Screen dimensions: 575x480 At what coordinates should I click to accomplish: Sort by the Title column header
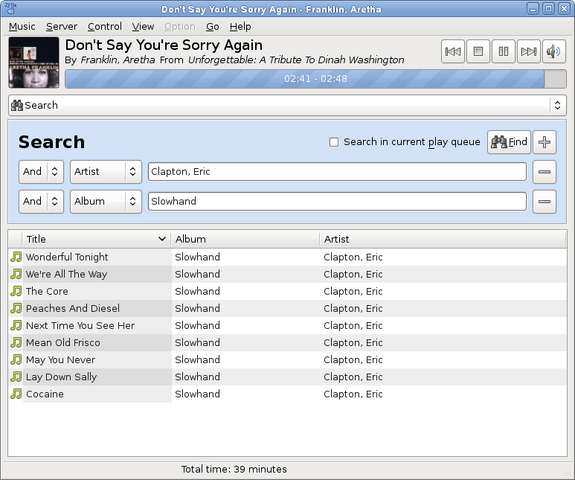(96, 239)
